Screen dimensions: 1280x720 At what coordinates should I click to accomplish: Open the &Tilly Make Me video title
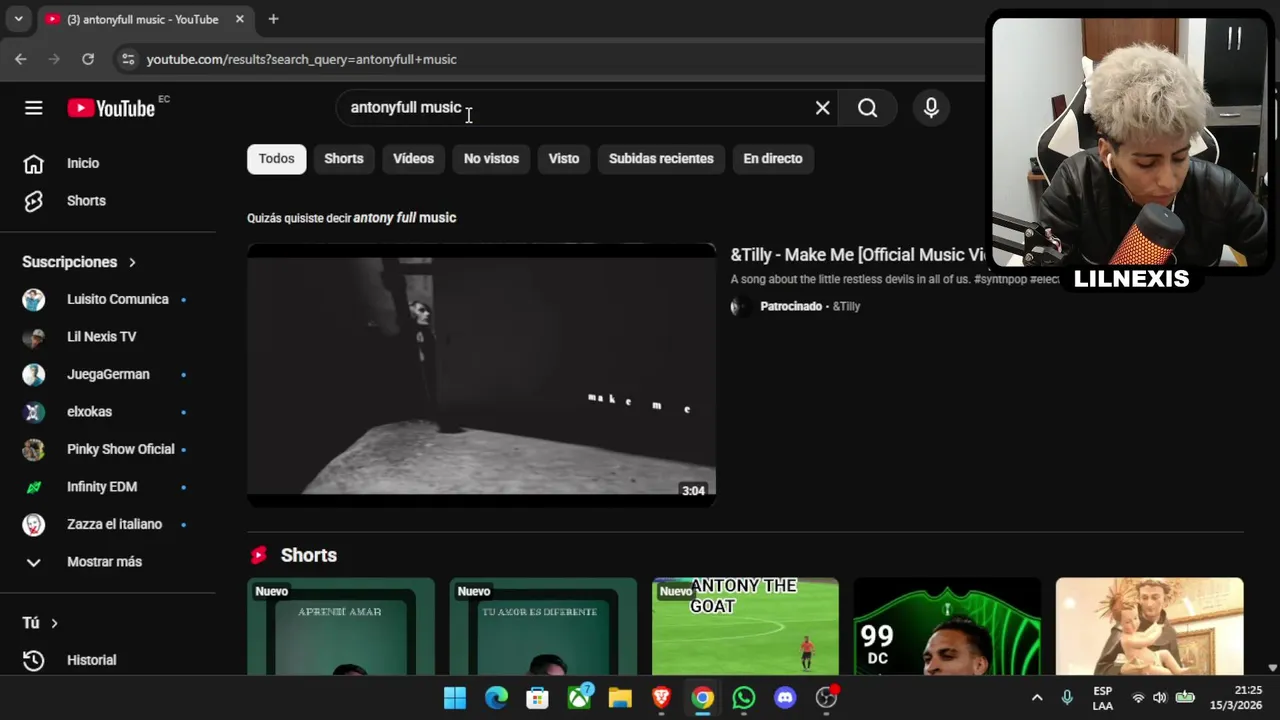pyautogui.click(x=860, y=255)
